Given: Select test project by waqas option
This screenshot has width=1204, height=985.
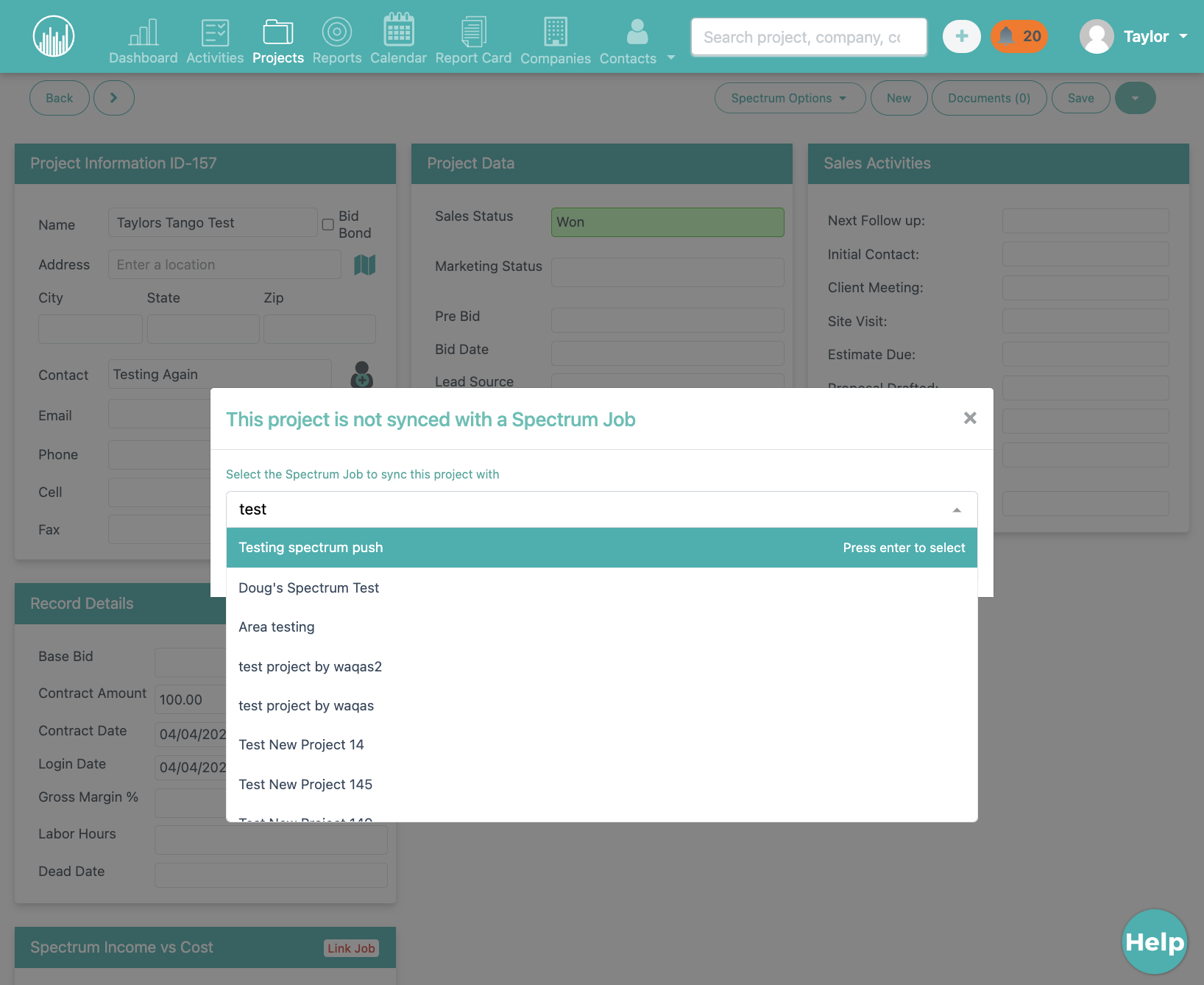Looking at the screenshot, I should 602,705.
